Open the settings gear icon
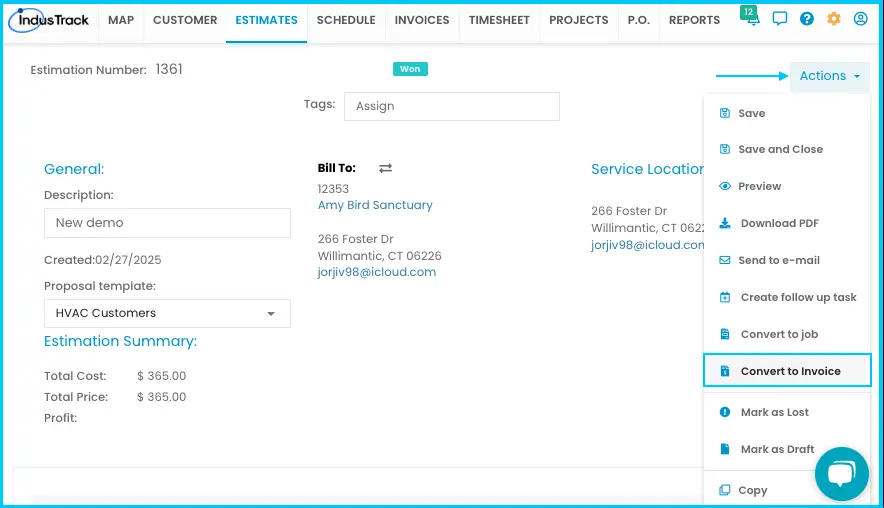 click(833, 19)
